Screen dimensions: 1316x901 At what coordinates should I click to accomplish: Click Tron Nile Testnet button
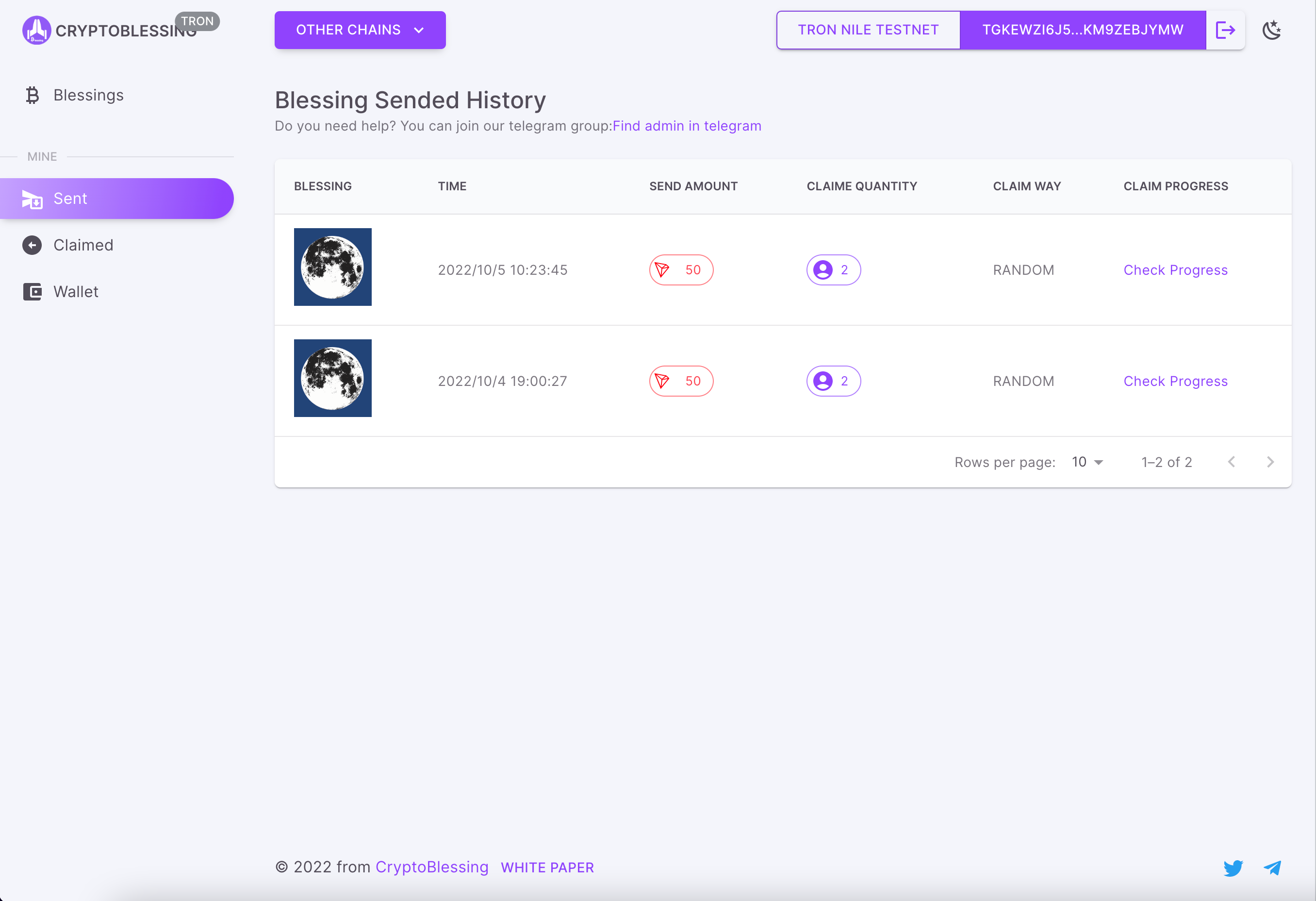click(x=868, y=30)
